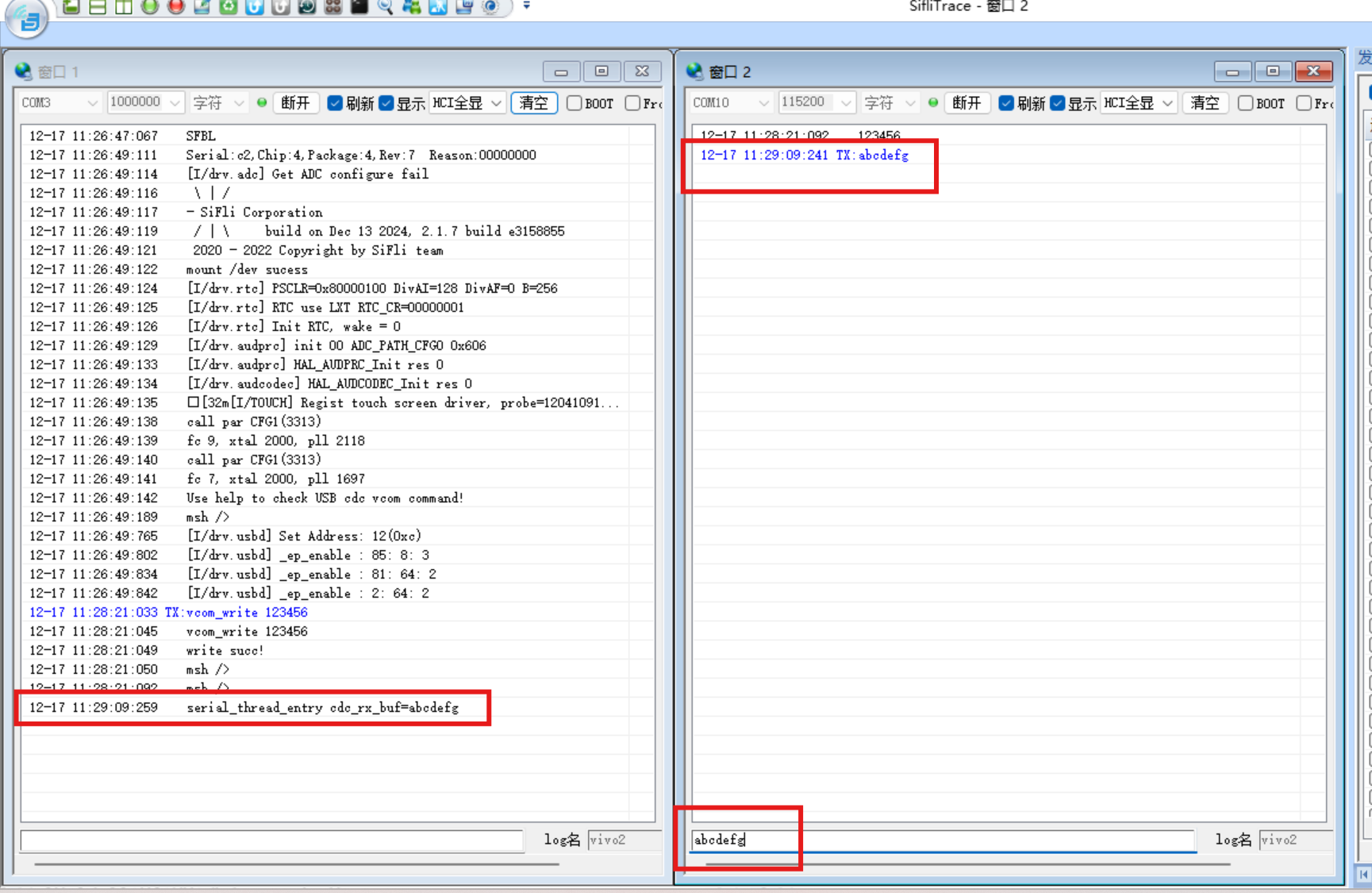Uncheck 显示 checkbox in window 2
The height and width of the screenshot is (893, 1372).
click(1058, 103)
